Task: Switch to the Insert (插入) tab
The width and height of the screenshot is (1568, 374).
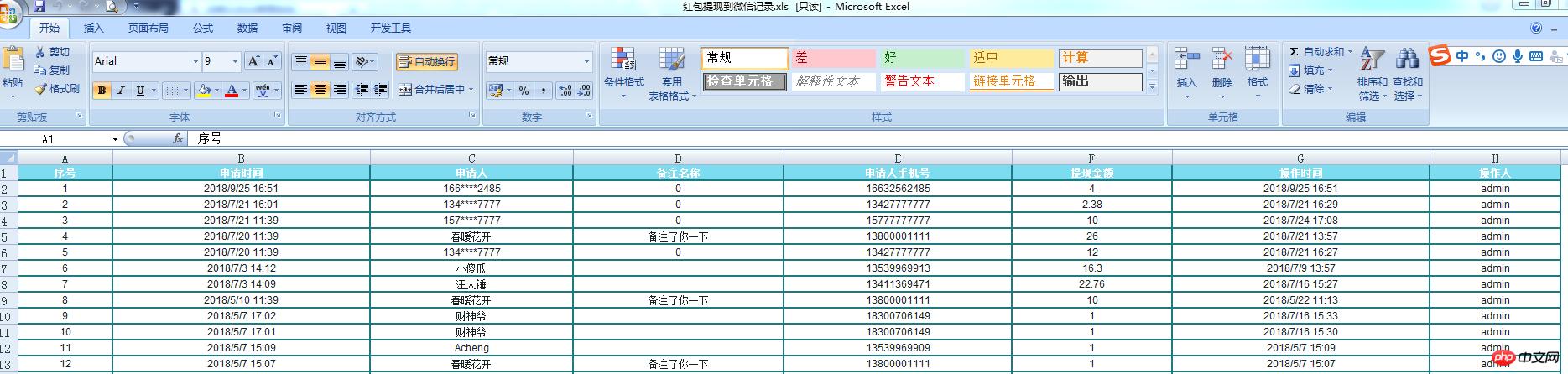Action: (93, 28)
